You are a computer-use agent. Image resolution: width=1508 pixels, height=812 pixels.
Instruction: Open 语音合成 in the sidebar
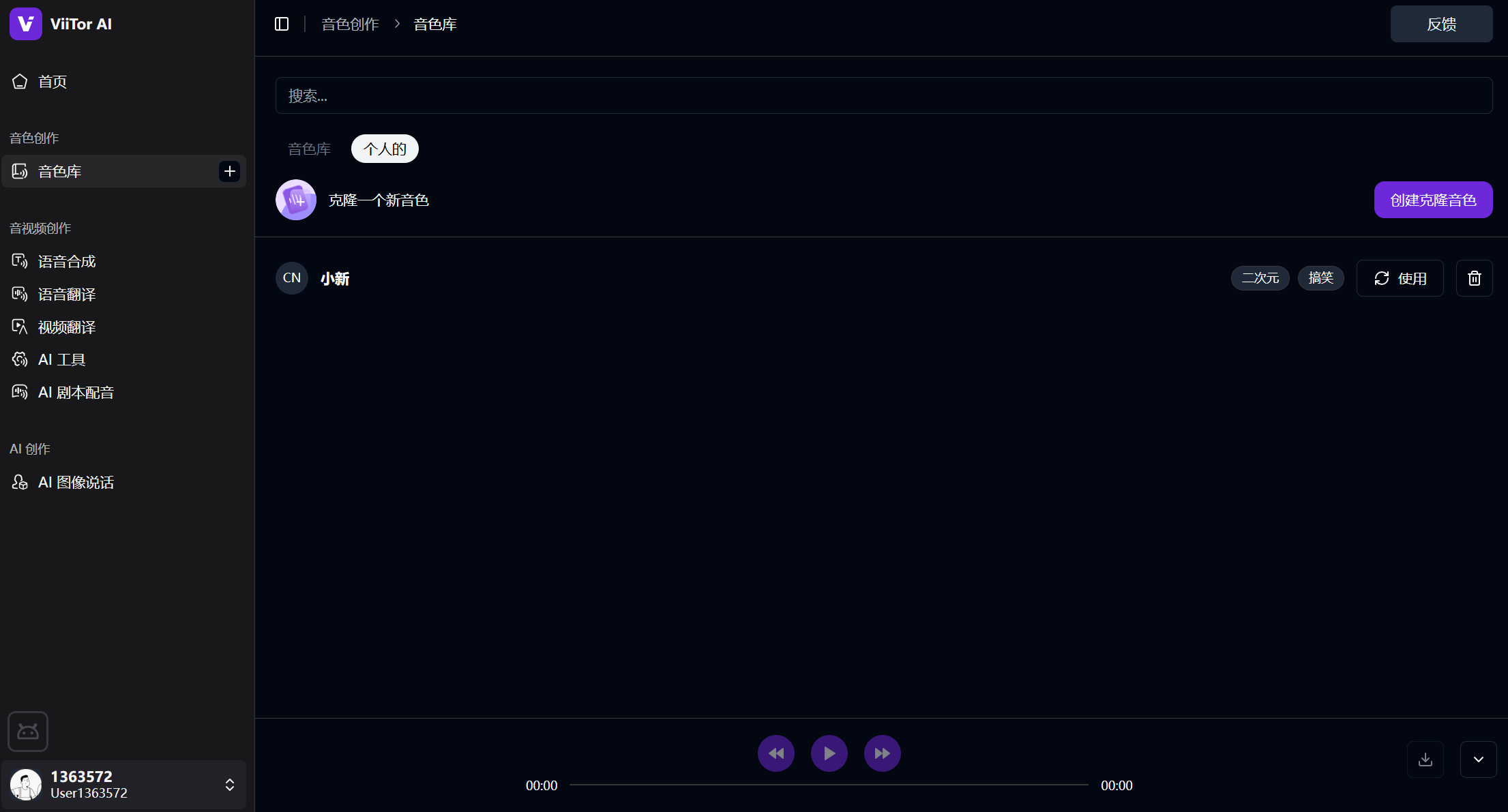tap(66, 262)
